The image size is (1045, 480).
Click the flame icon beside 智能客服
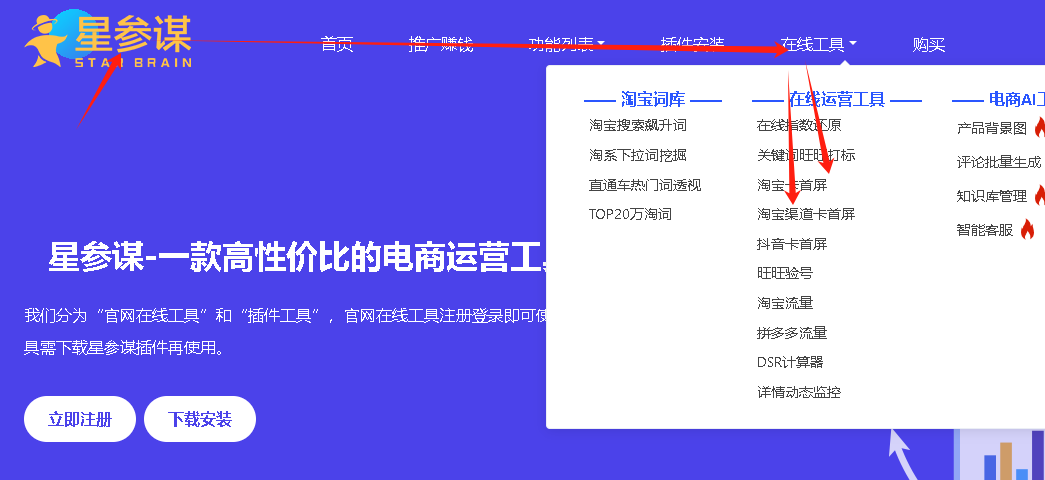1027,229
